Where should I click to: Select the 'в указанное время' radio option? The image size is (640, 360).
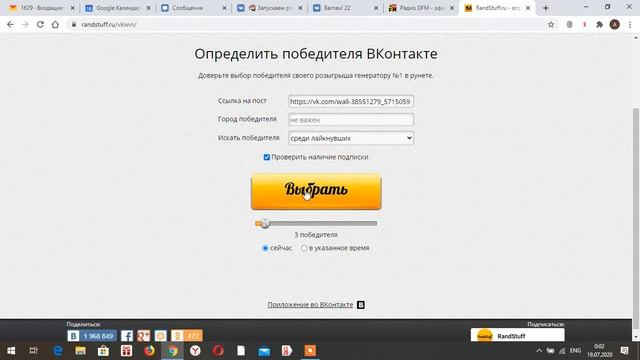click(304, 248)
